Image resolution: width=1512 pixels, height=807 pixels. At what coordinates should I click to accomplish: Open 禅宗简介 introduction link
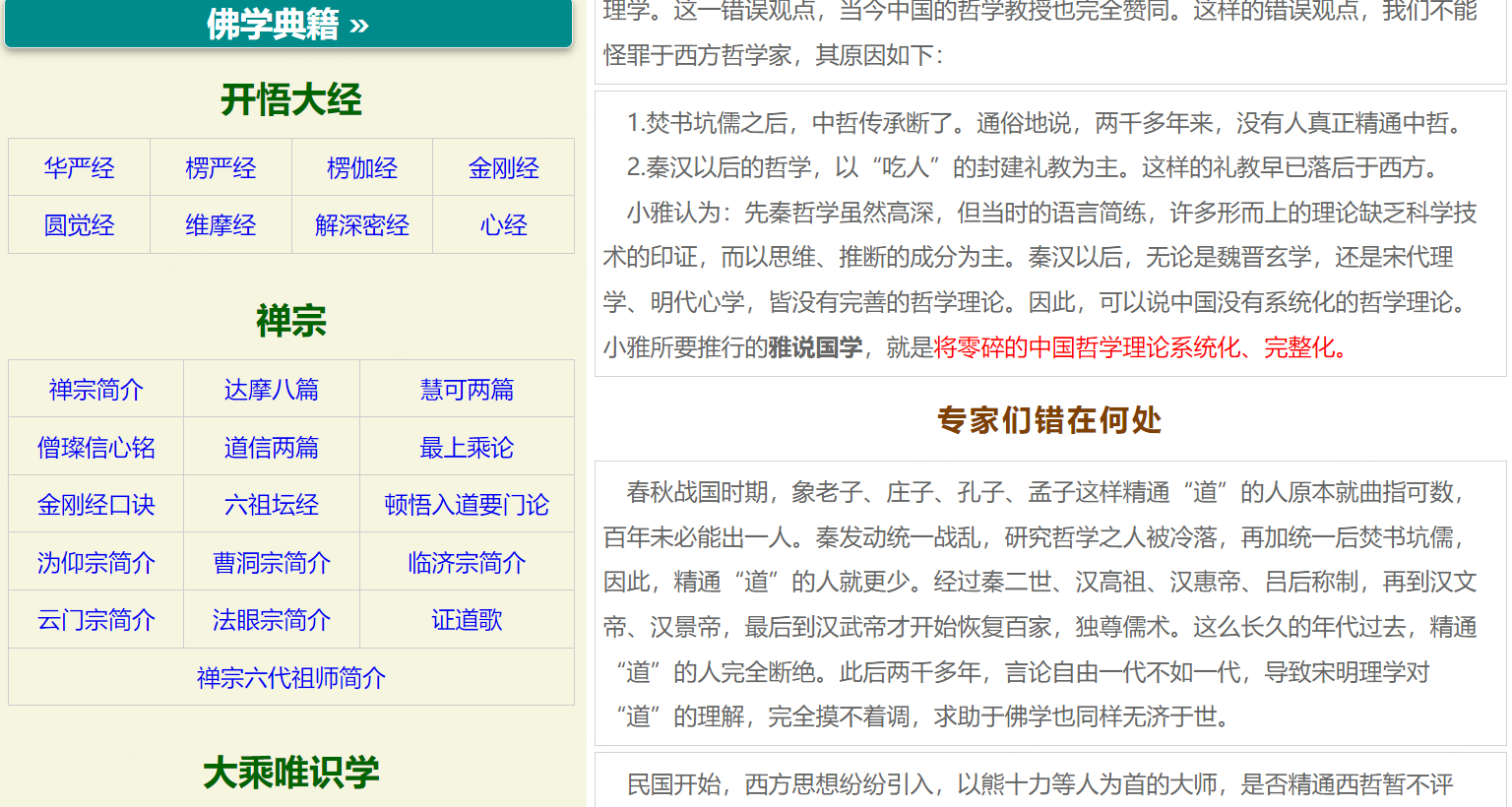click(96, 390)
